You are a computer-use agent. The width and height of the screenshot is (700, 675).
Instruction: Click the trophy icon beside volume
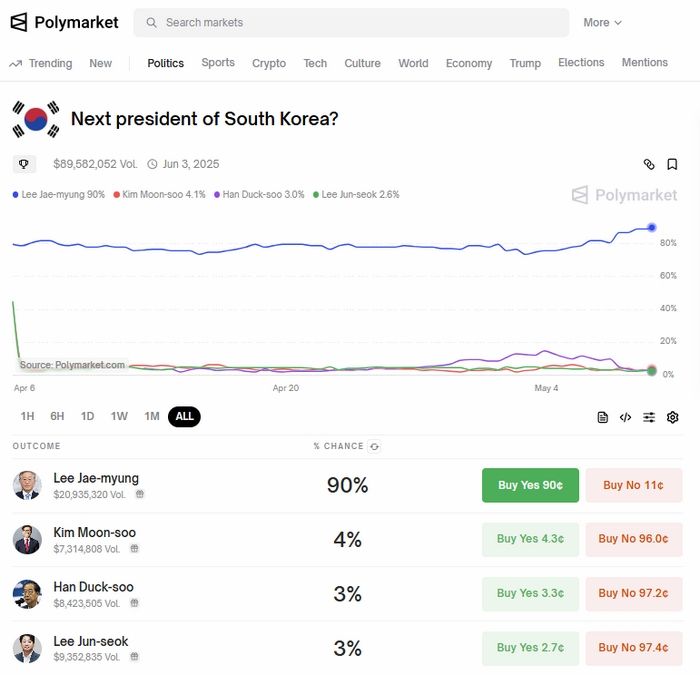pos(24,164)
